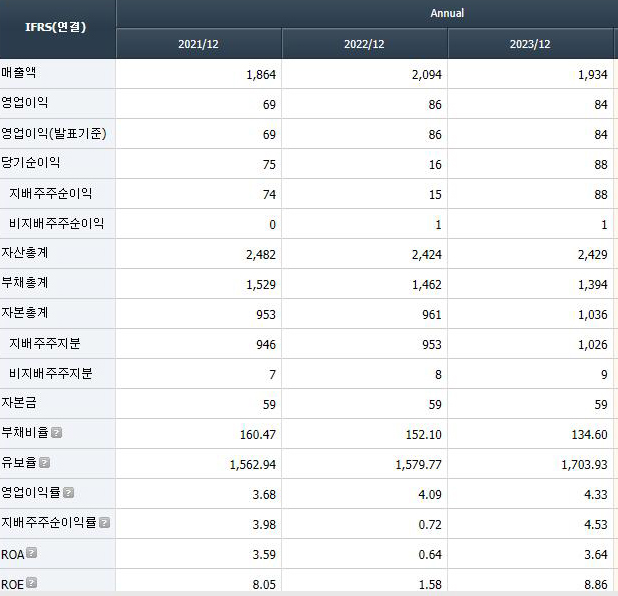Click revenue value 1,864
618x596 pixels.
[x=261, y=74]
